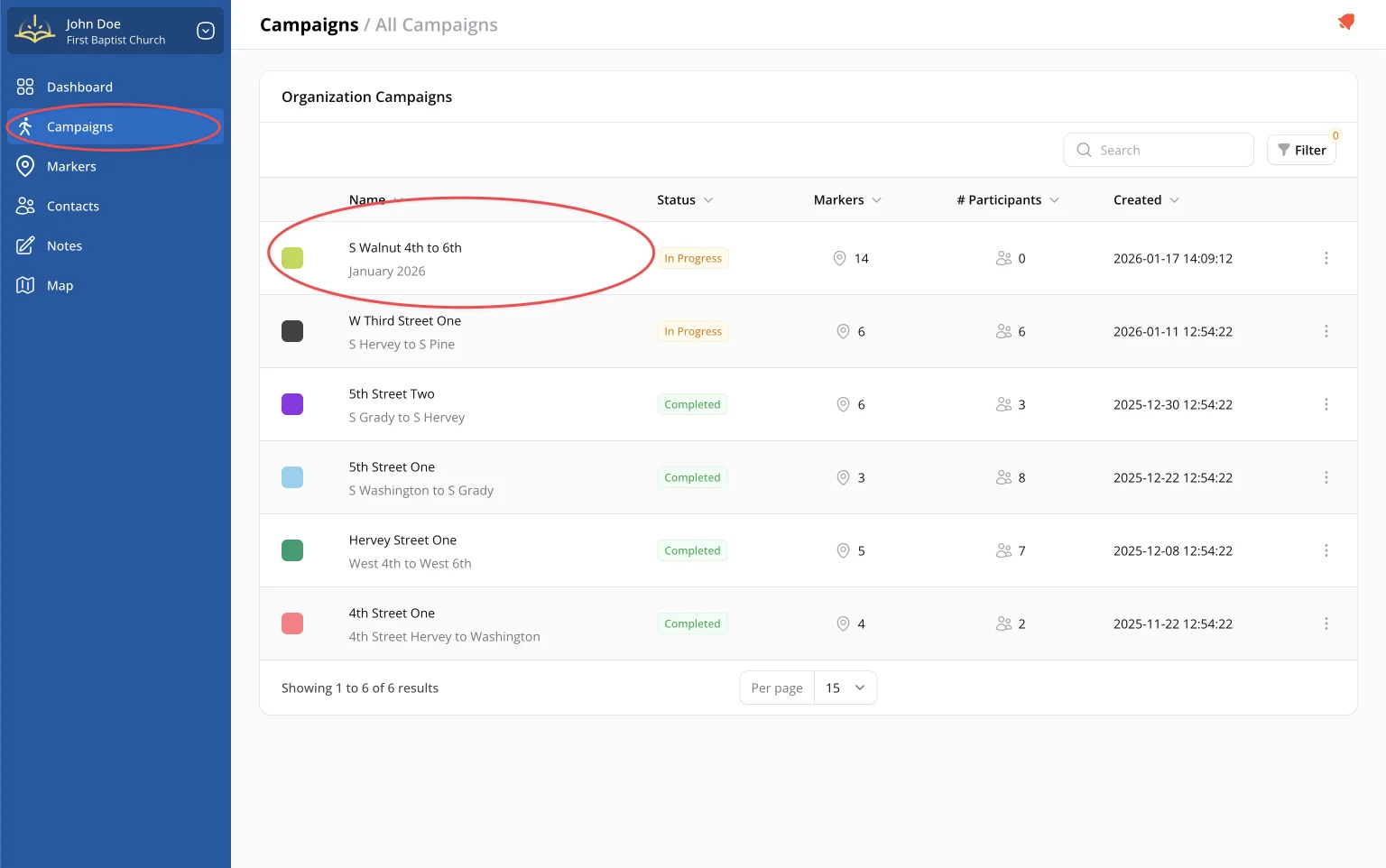Screen dimensions: 1386x868
Task: Expand the John Doe account switcher chevron
Action: [206, 32]
